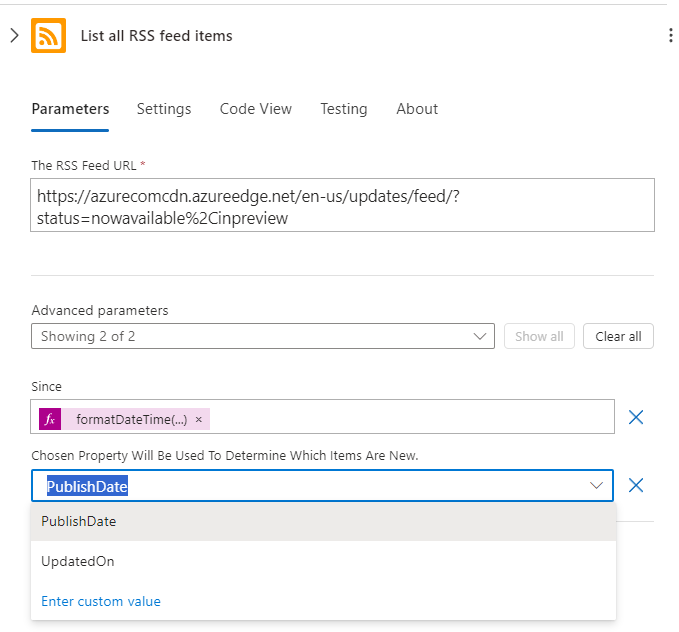The width and height of the screenshot is (679, 632).
Task: Go to the Testing tab
Action: pos(343,109)
